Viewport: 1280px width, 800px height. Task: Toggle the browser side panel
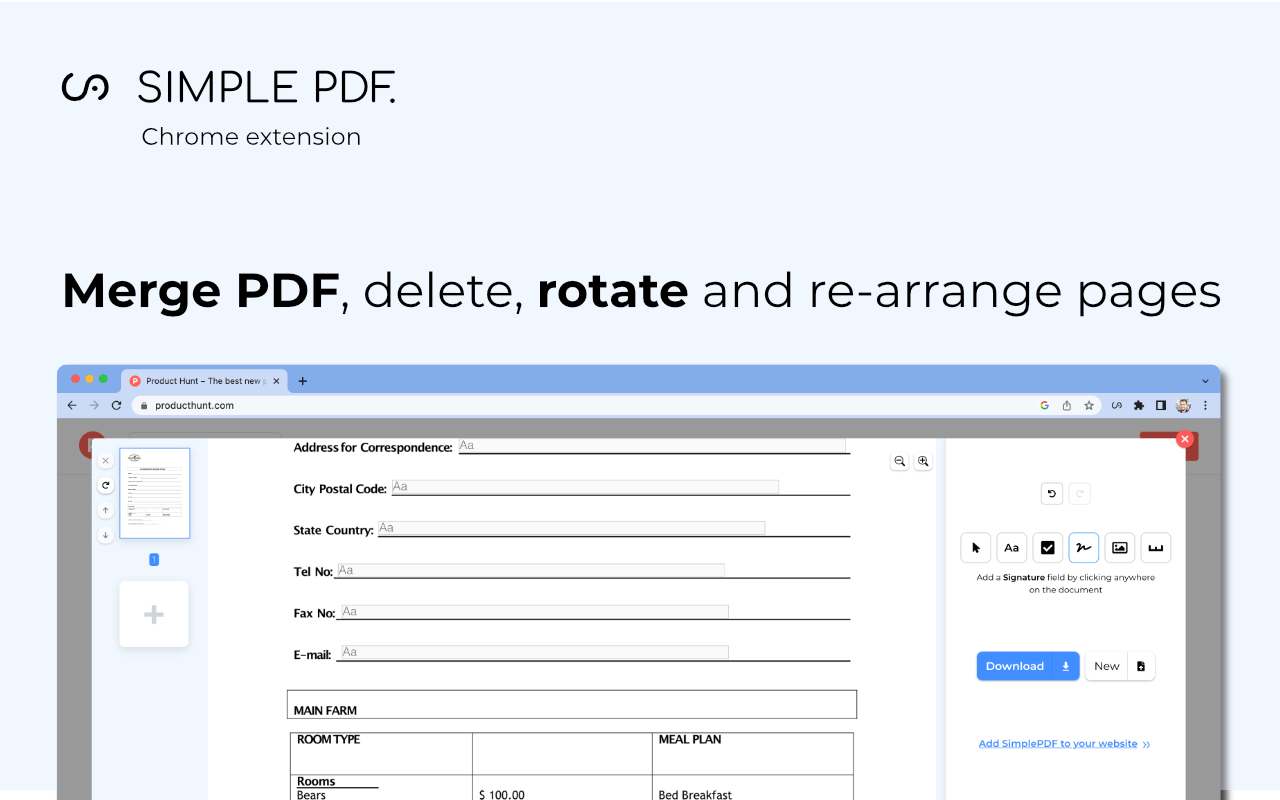[x=1161, y=405]
